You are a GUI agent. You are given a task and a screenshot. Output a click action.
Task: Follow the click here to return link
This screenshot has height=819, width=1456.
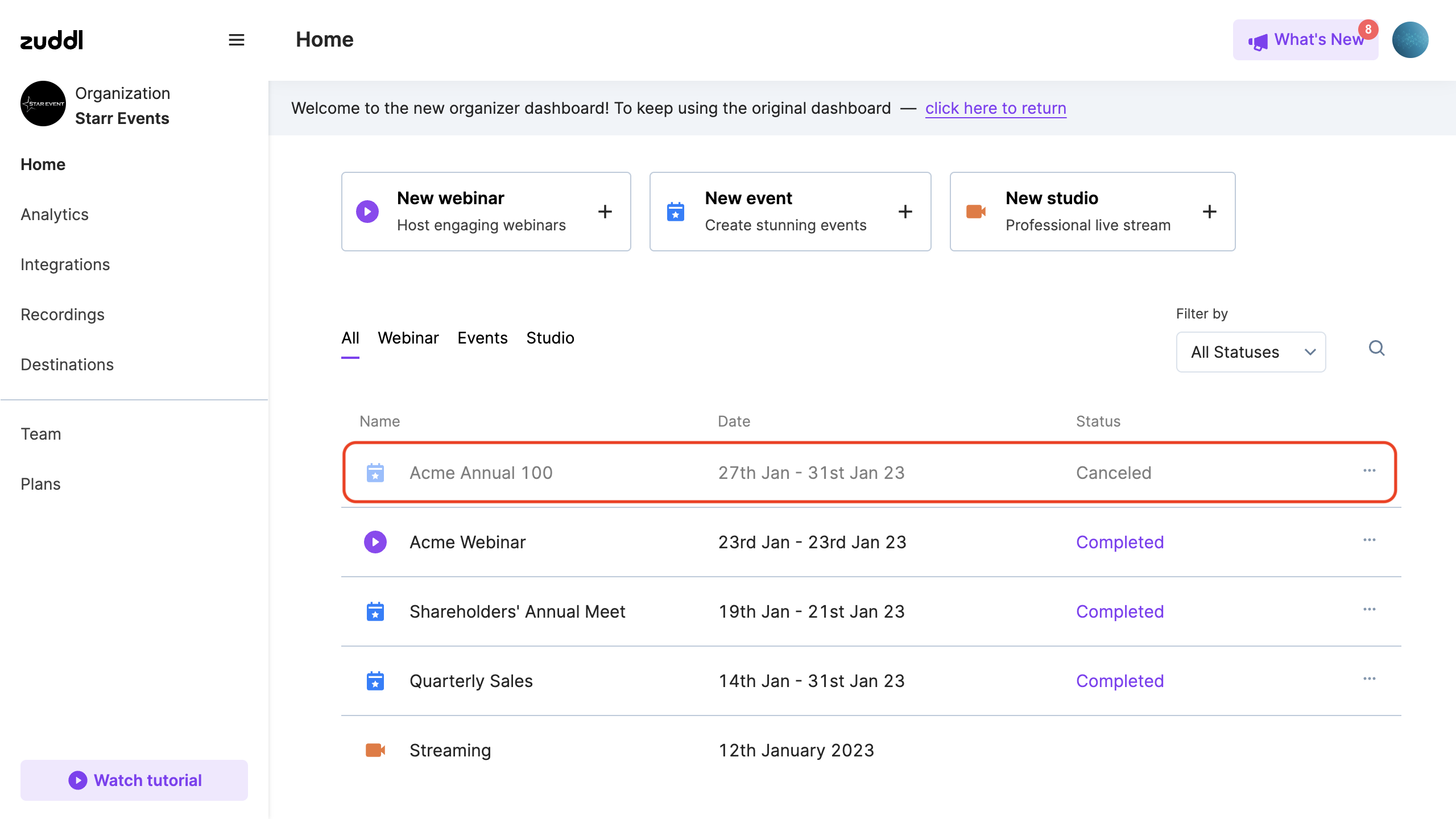(995, 108)
